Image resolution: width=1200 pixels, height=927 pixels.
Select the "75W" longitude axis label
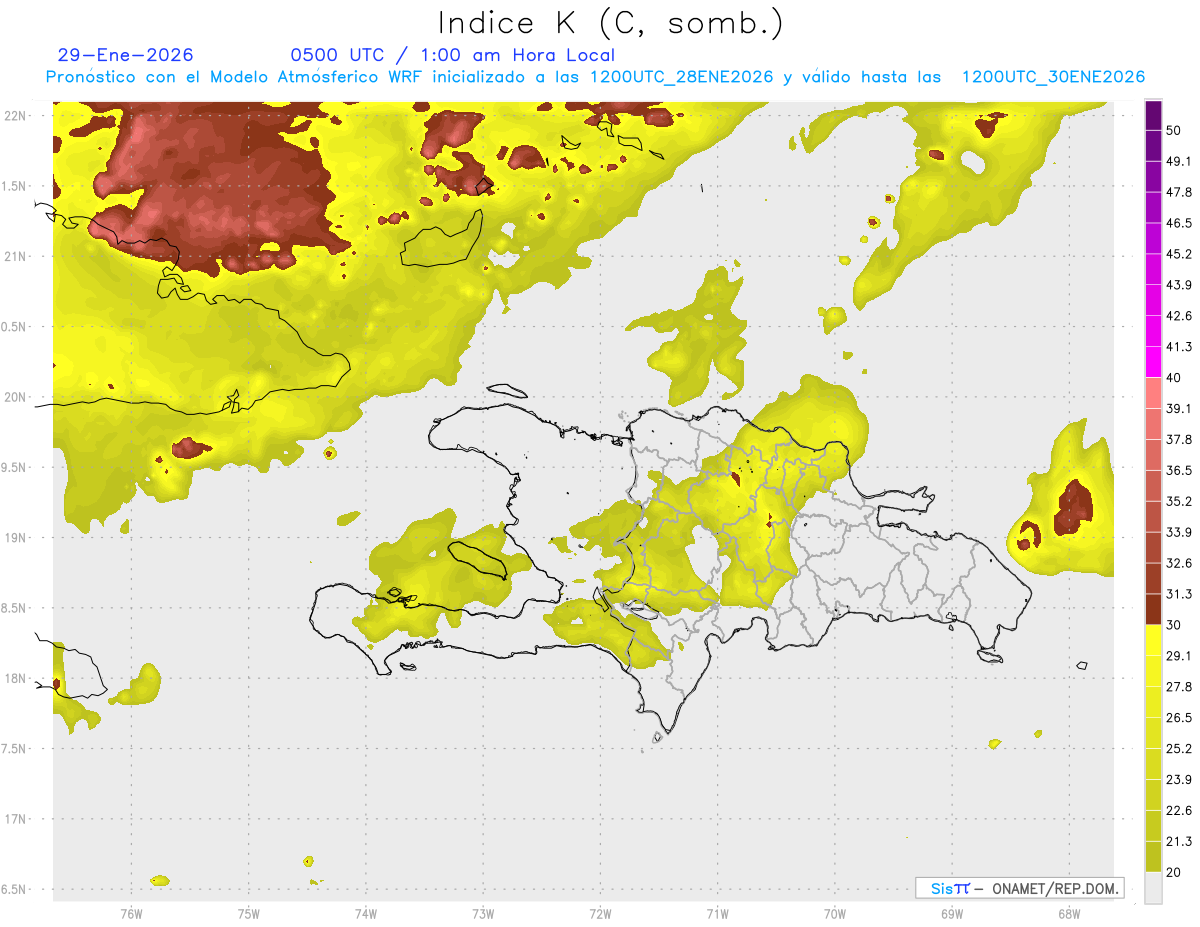coord(248,914)
